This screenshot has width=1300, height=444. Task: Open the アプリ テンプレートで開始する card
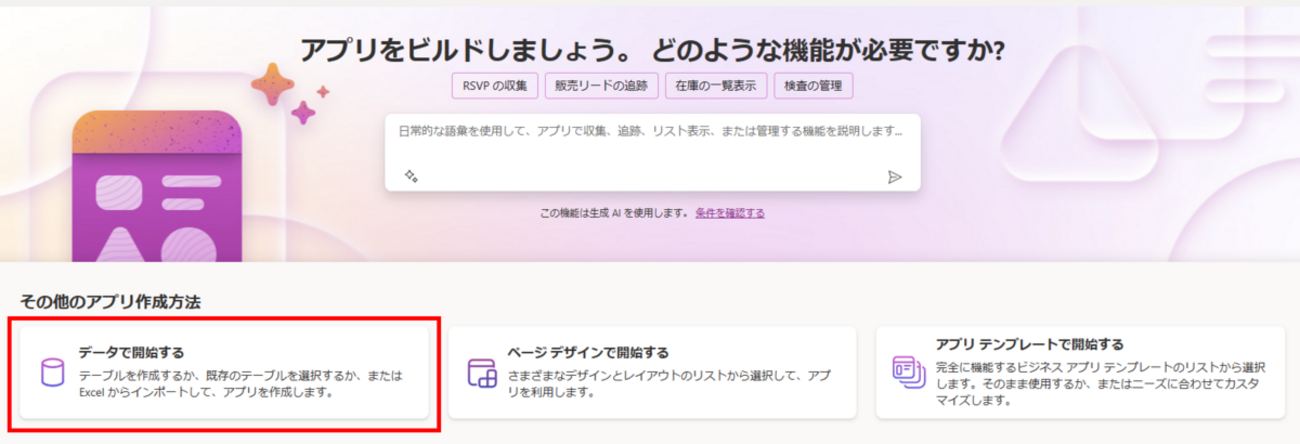tap(1081, 372)
